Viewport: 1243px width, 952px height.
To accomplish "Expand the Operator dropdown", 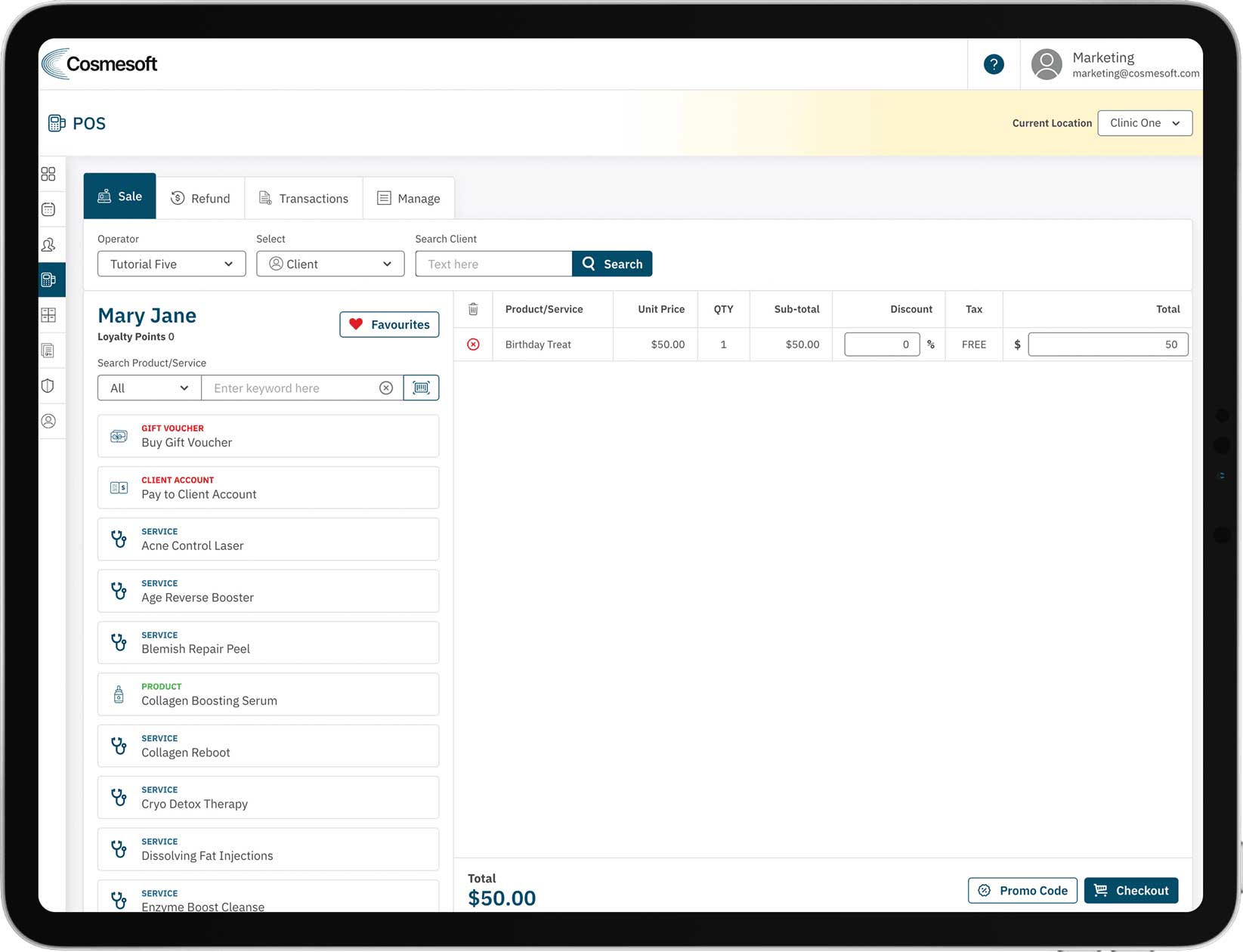I will tap(172, 264).
